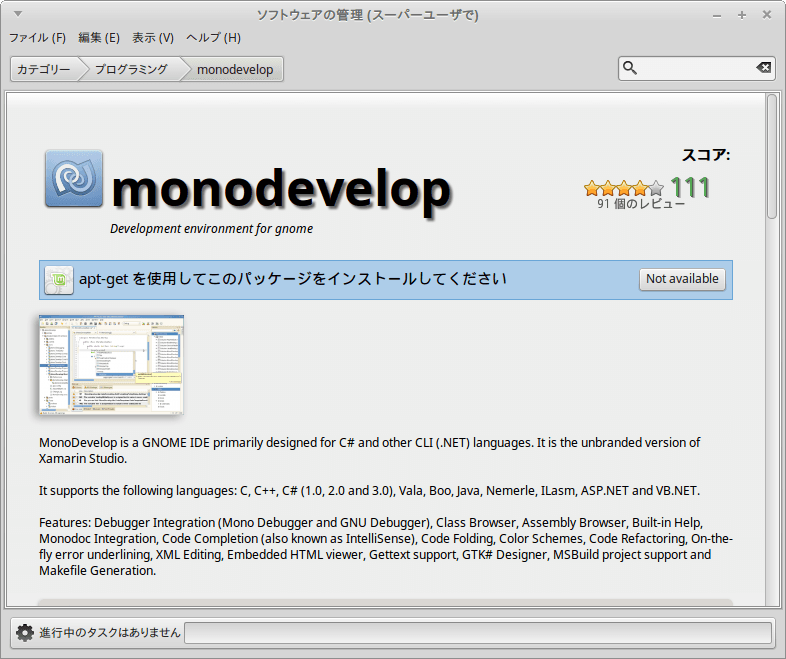The image size is (786, 659).
Task: Click the Mint package icon in install bar
Action: pos(59,280)
